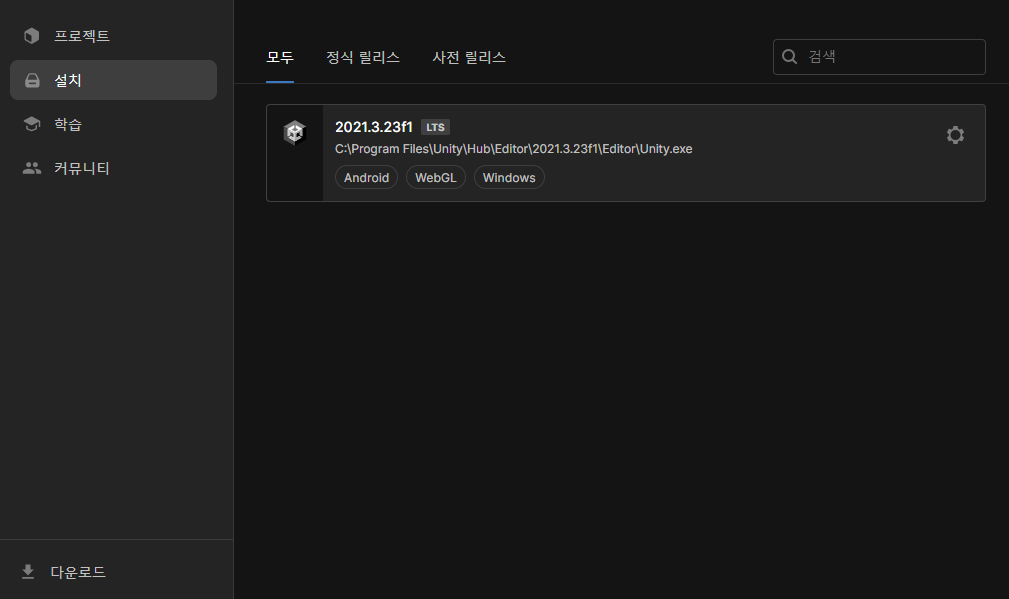Click the 학습 graduation cap icon
Image resolution: width=1009 pixels, height=599 pixels.
(32, 124)
